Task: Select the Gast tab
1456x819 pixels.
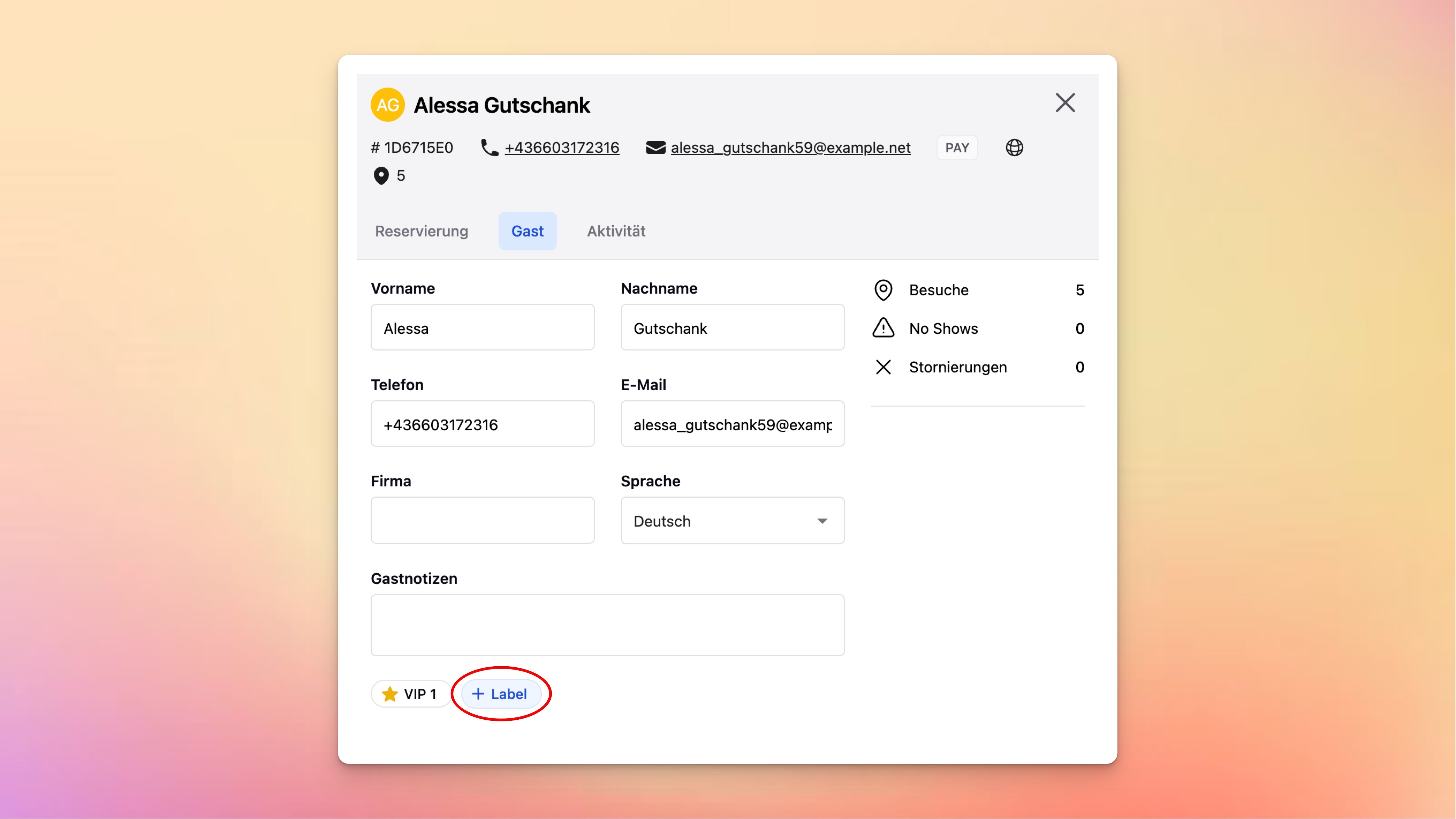Action: tap(527, 231)
